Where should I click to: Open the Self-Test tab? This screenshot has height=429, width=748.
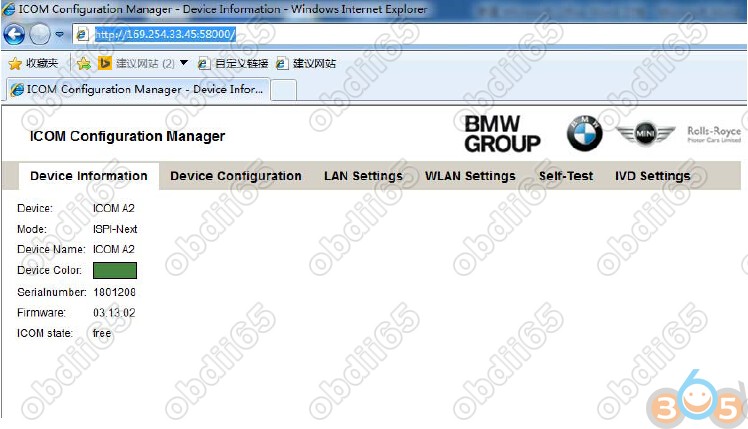[x=566, y=176]
